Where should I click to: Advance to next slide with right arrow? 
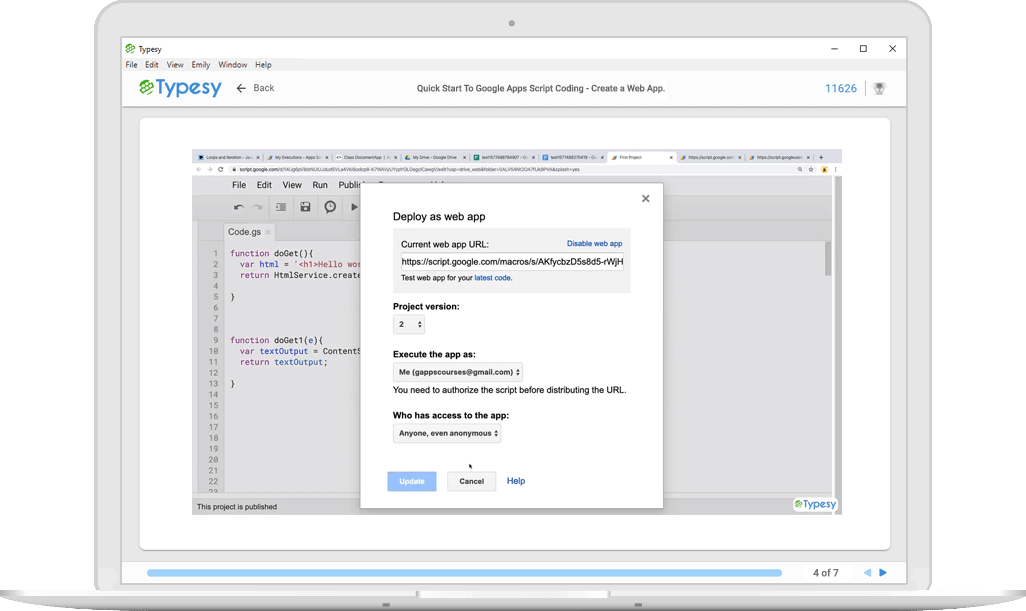883,572
